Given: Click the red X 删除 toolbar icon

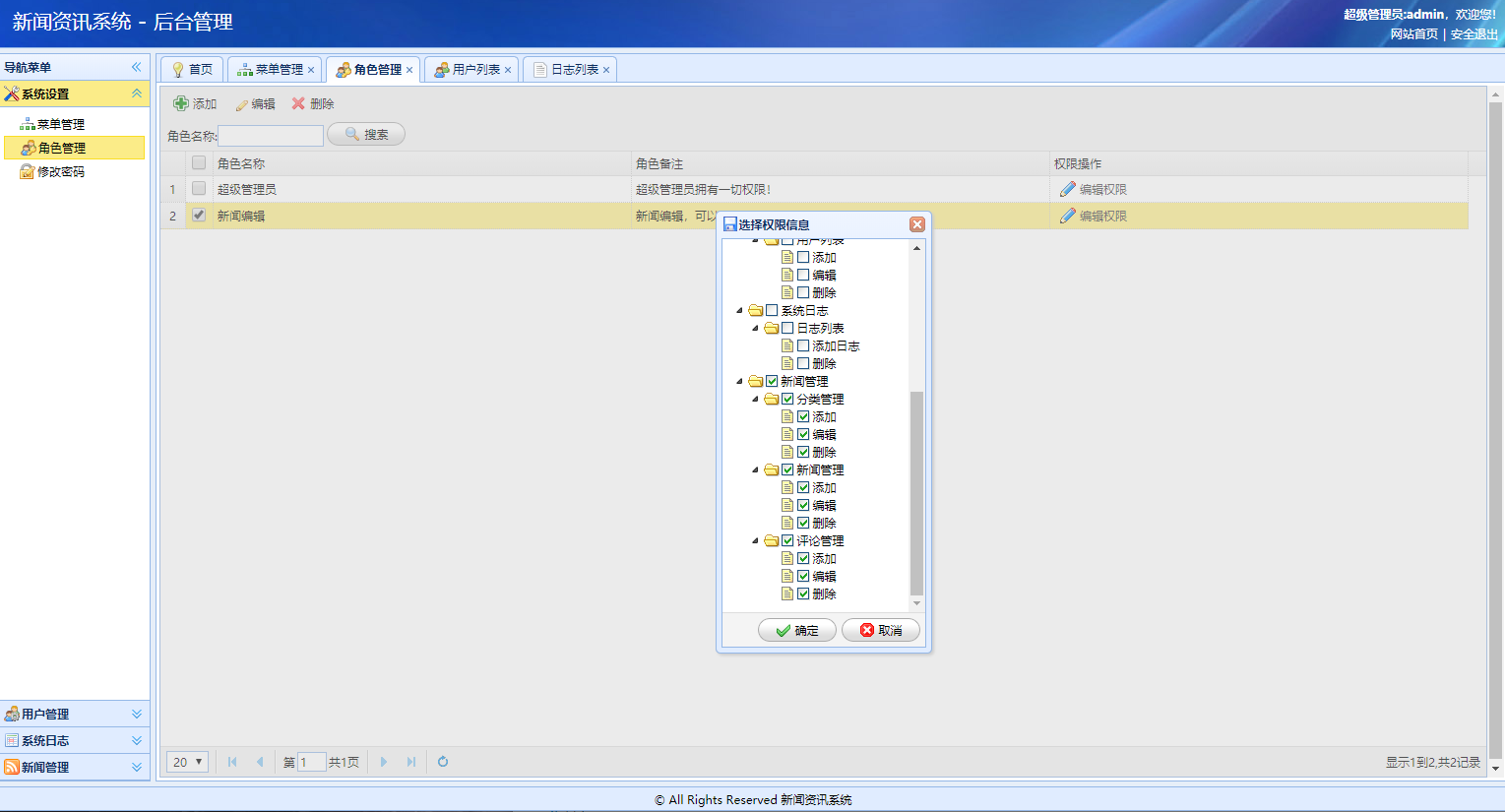Looking at the screenshot, I should tap(298, 103).
